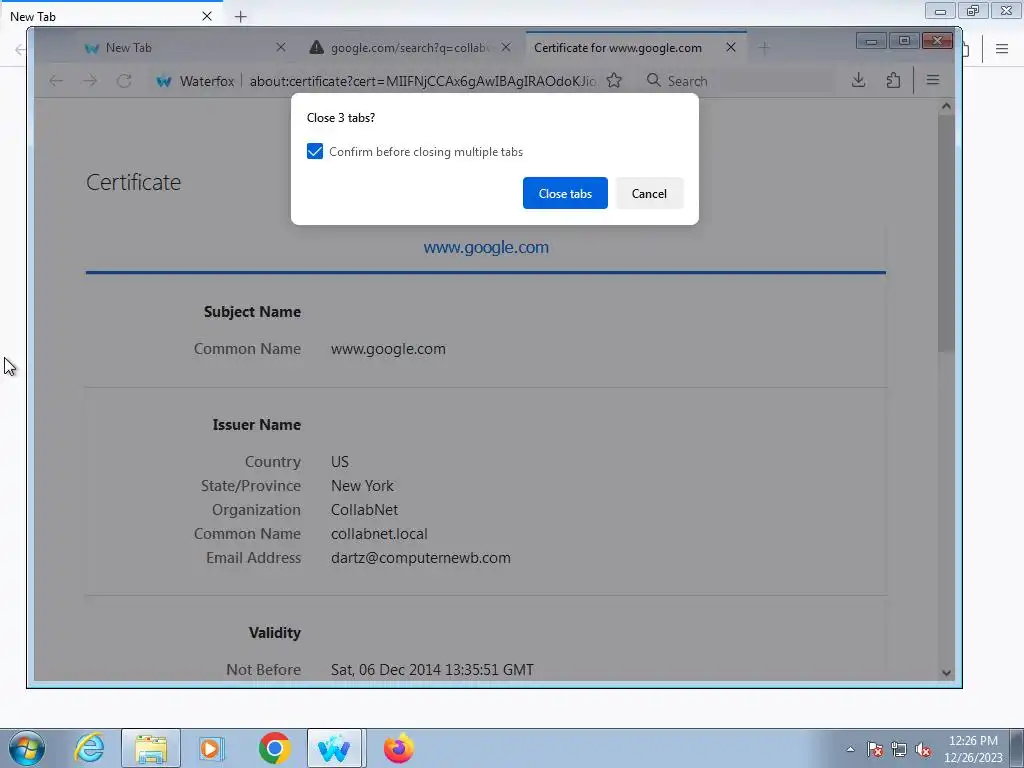Open the taskbar clock showing 12:26 PM

pyautogui.click(x=973, y=749)
